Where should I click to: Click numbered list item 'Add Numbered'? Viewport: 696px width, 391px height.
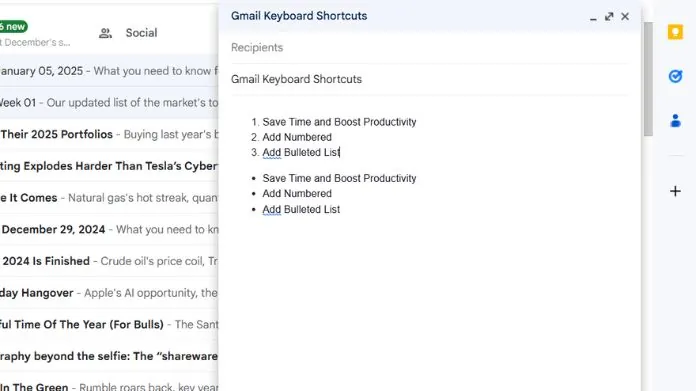297,137
